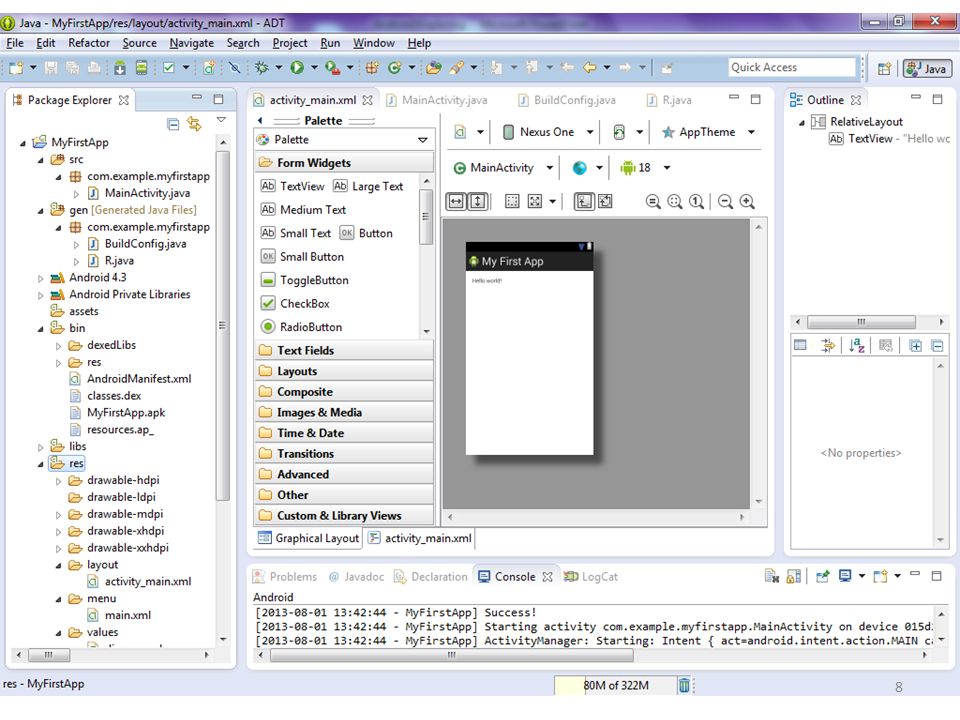The width and height of the screenshot is (960, 720).
Task: Click the garbage collector trash icon
Action: coord(684,685)
